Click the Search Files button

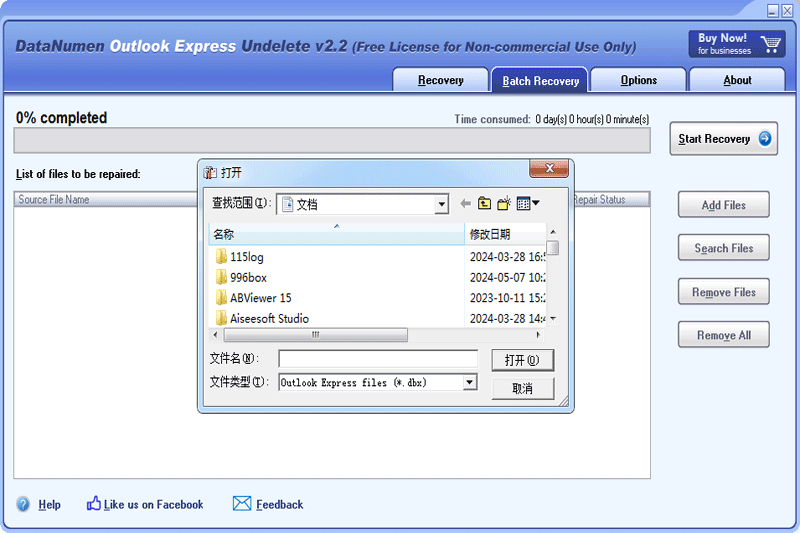(x=723, y=248)
